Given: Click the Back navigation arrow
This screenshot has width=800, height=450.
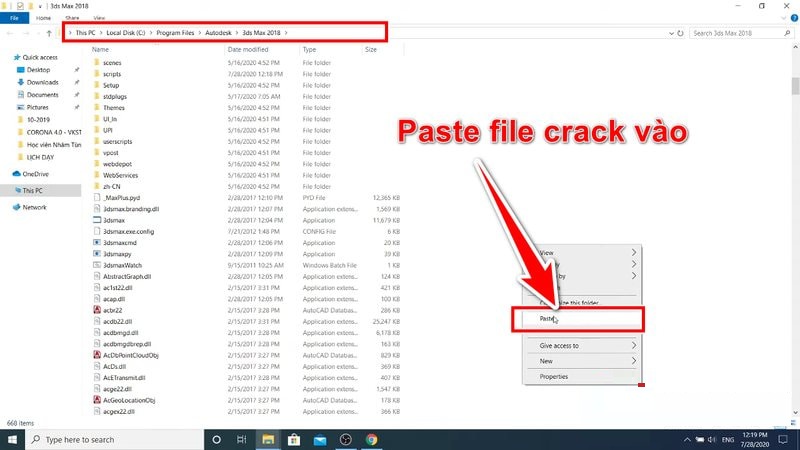Looking at the screenshot, I should (x=10, y=33).
